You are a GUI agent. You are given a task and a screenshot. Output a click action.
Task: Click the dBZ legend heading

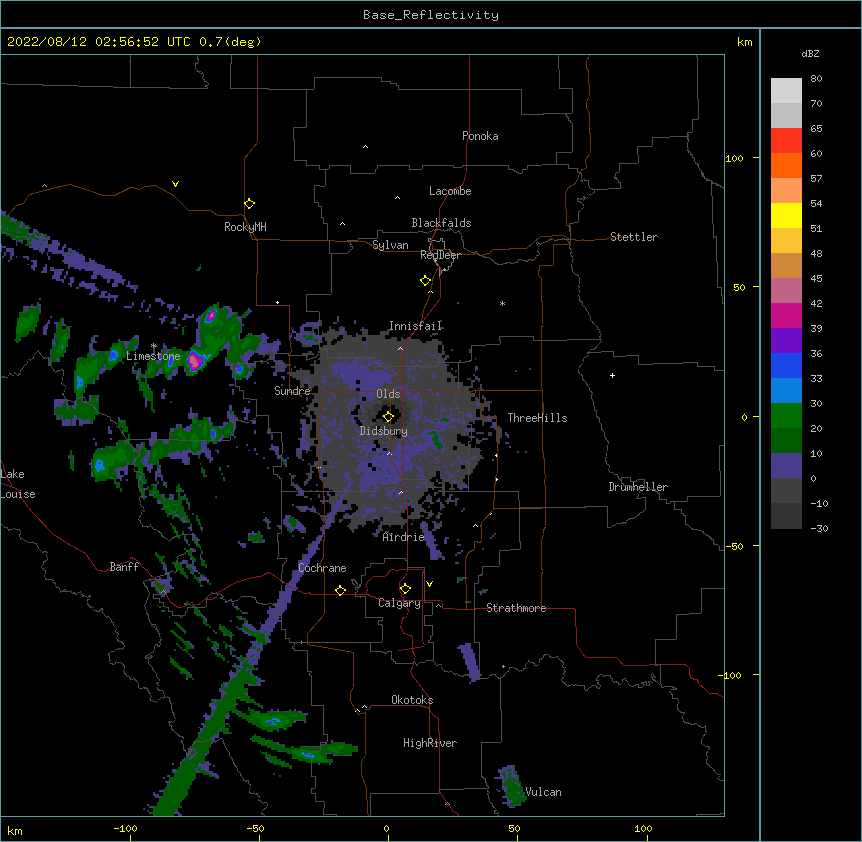pos(810,54)
